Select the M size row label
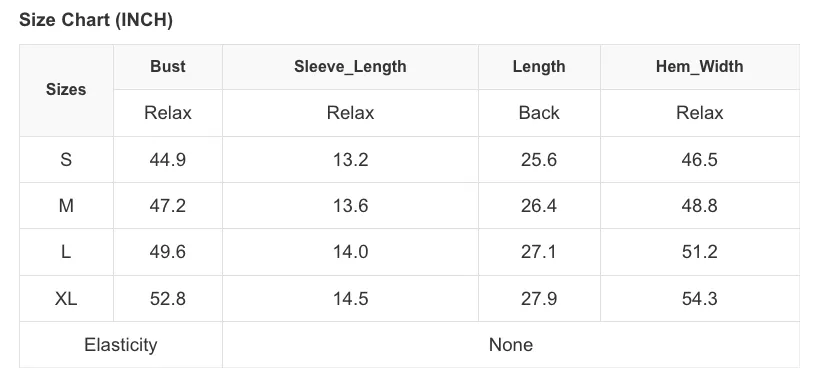The width and height of the screenshot is (840, 388). [66, 205]
